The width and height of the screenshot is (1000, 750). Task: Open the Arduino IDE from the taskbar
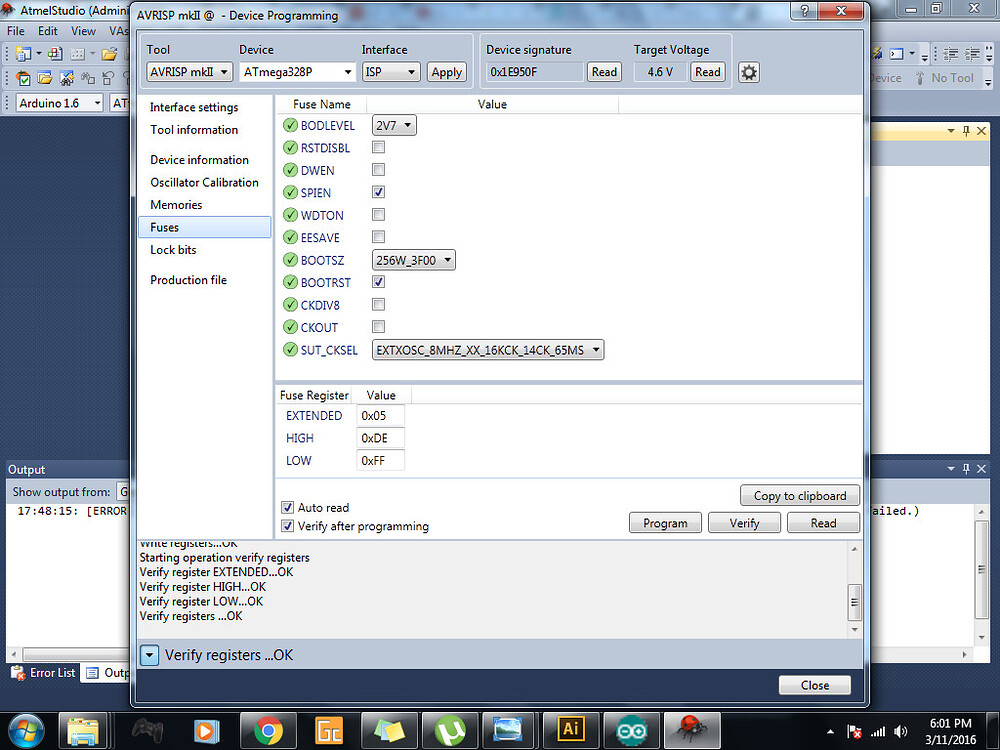pos(631,731)
